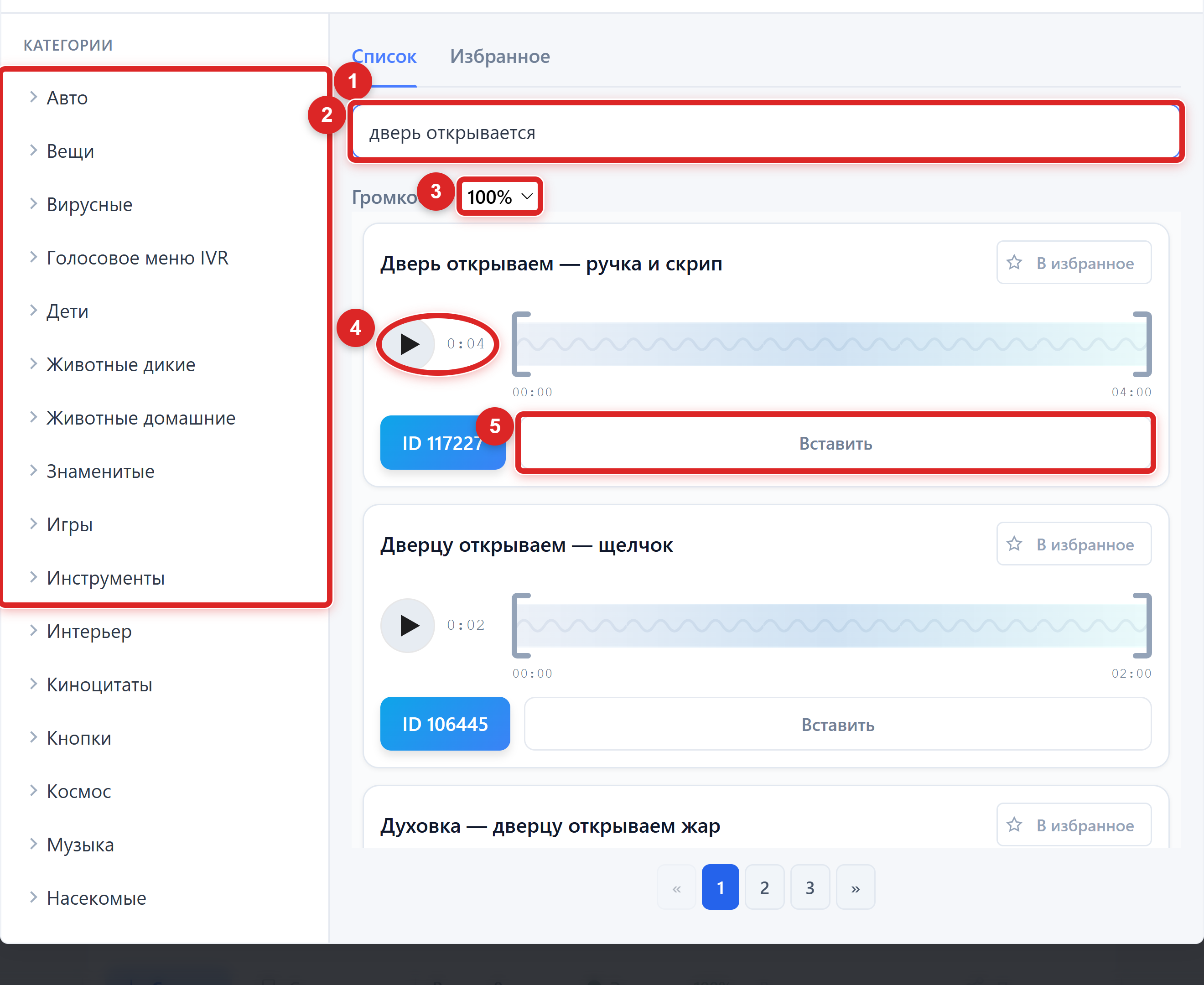
Task: Expand the Вирусные category chevron
Action: tap(33, 204)
